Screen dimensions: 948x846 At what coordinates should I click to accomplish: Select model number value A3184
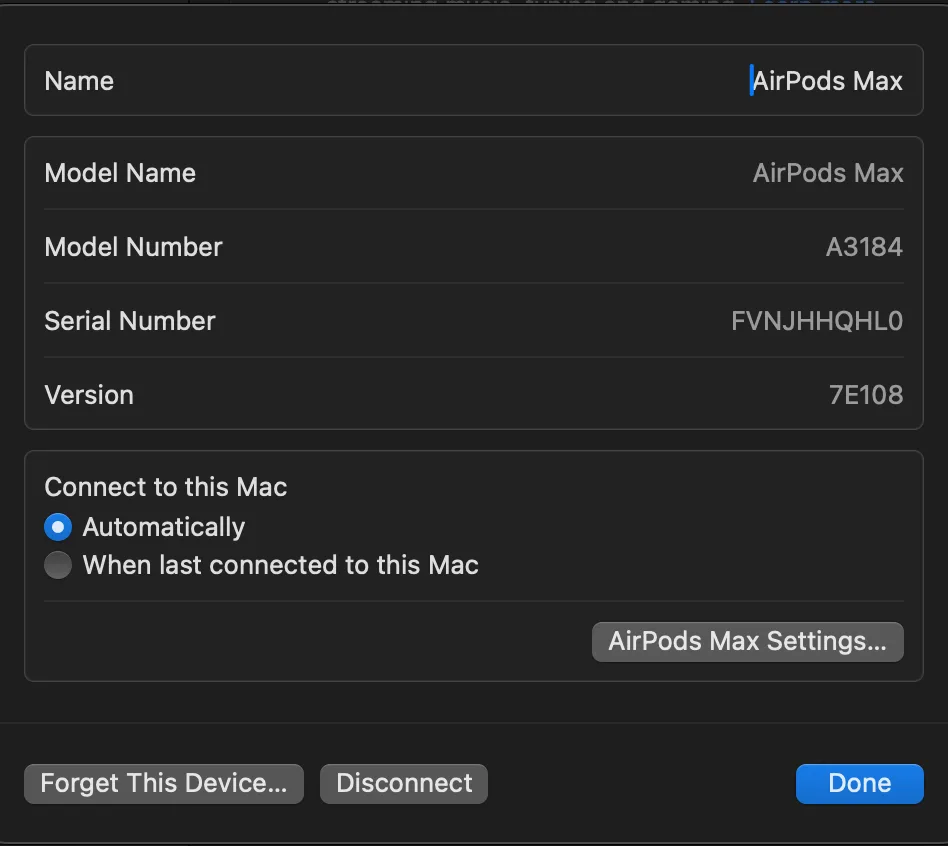tap(864, 247)
